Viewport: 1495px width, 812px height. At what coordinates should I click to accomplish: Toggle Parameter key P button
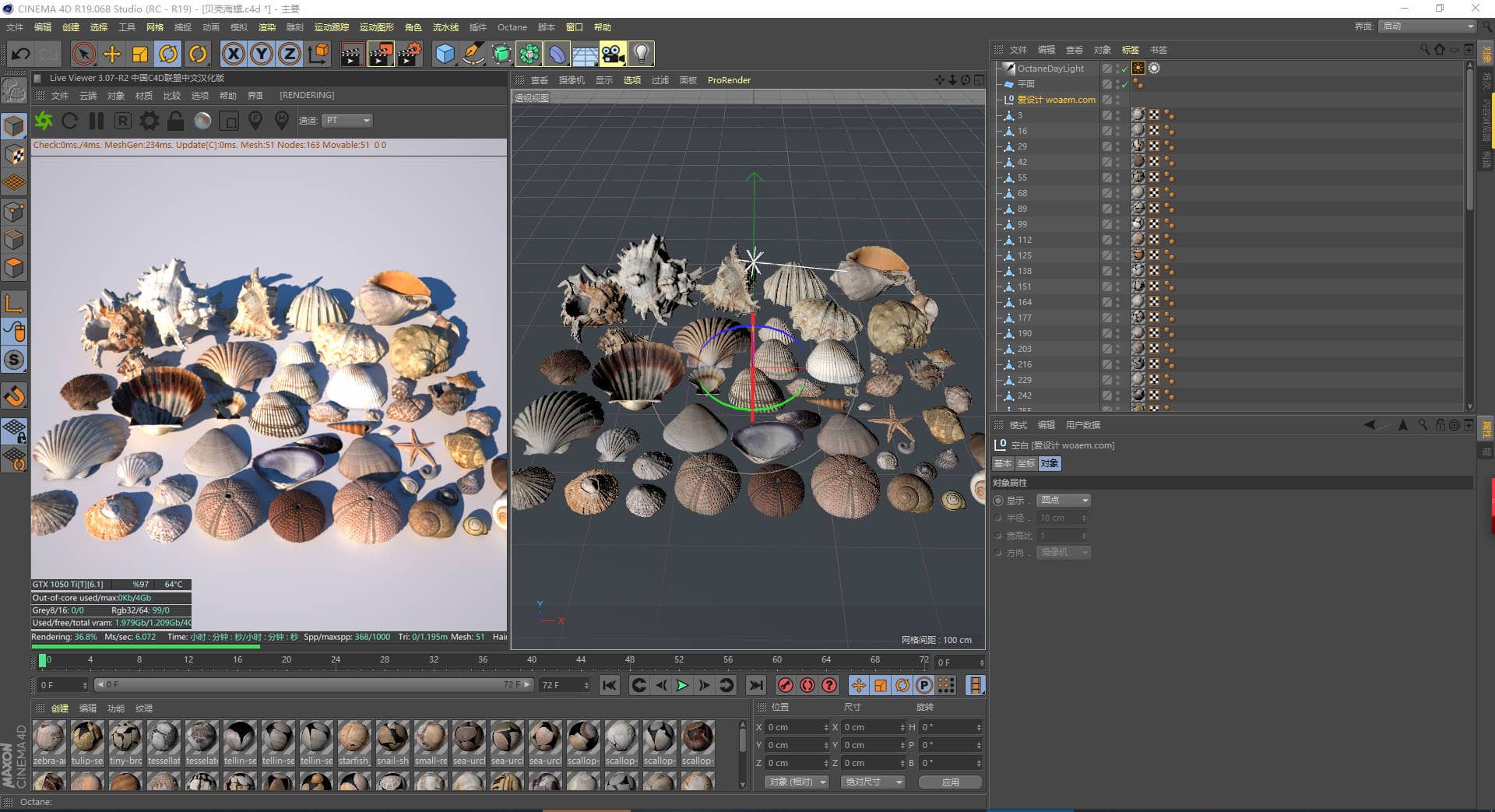[x=924, y=685]
